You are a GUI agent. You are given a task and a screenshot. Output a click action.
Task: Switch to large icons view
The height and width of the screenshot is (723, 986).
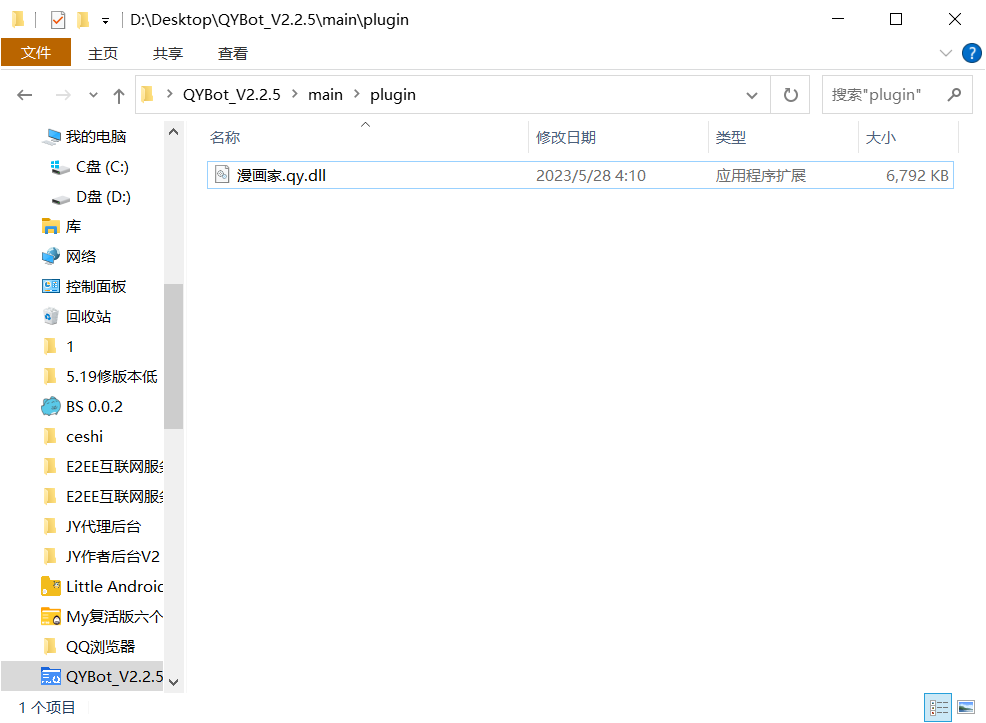pos(965,708)
